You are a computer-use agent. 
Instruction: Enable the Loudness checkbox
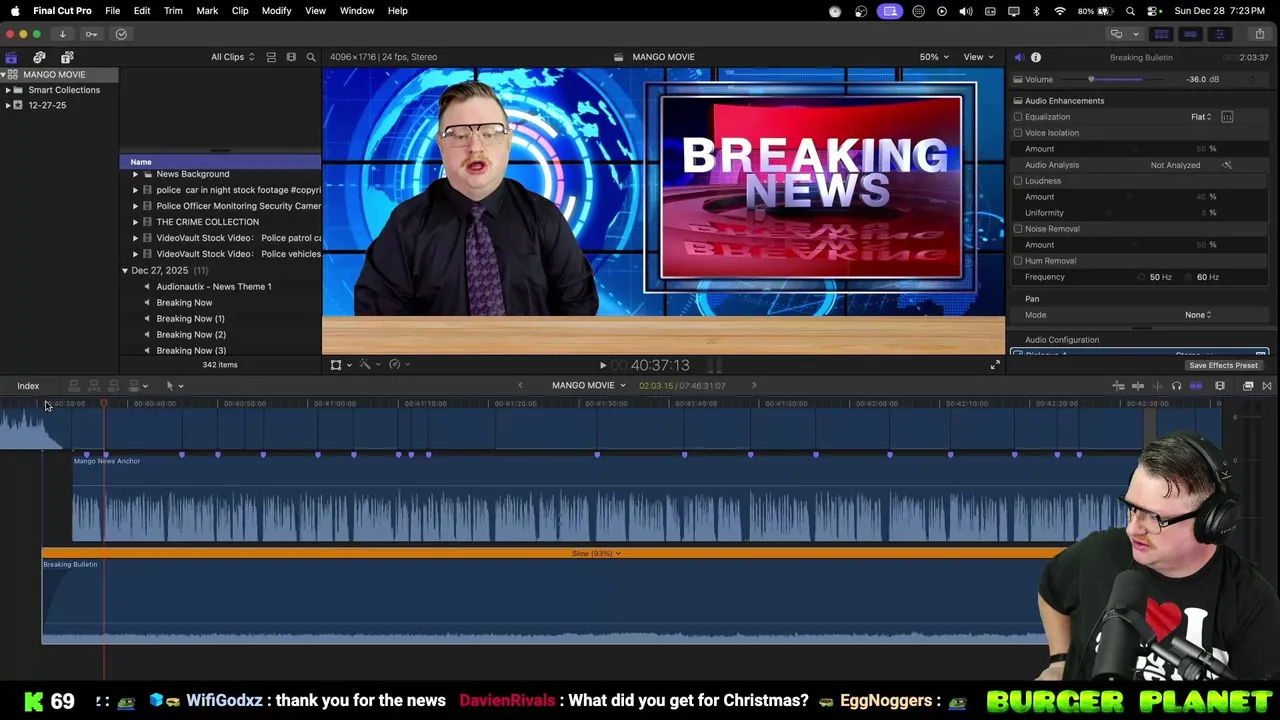tap(1018, 181)
